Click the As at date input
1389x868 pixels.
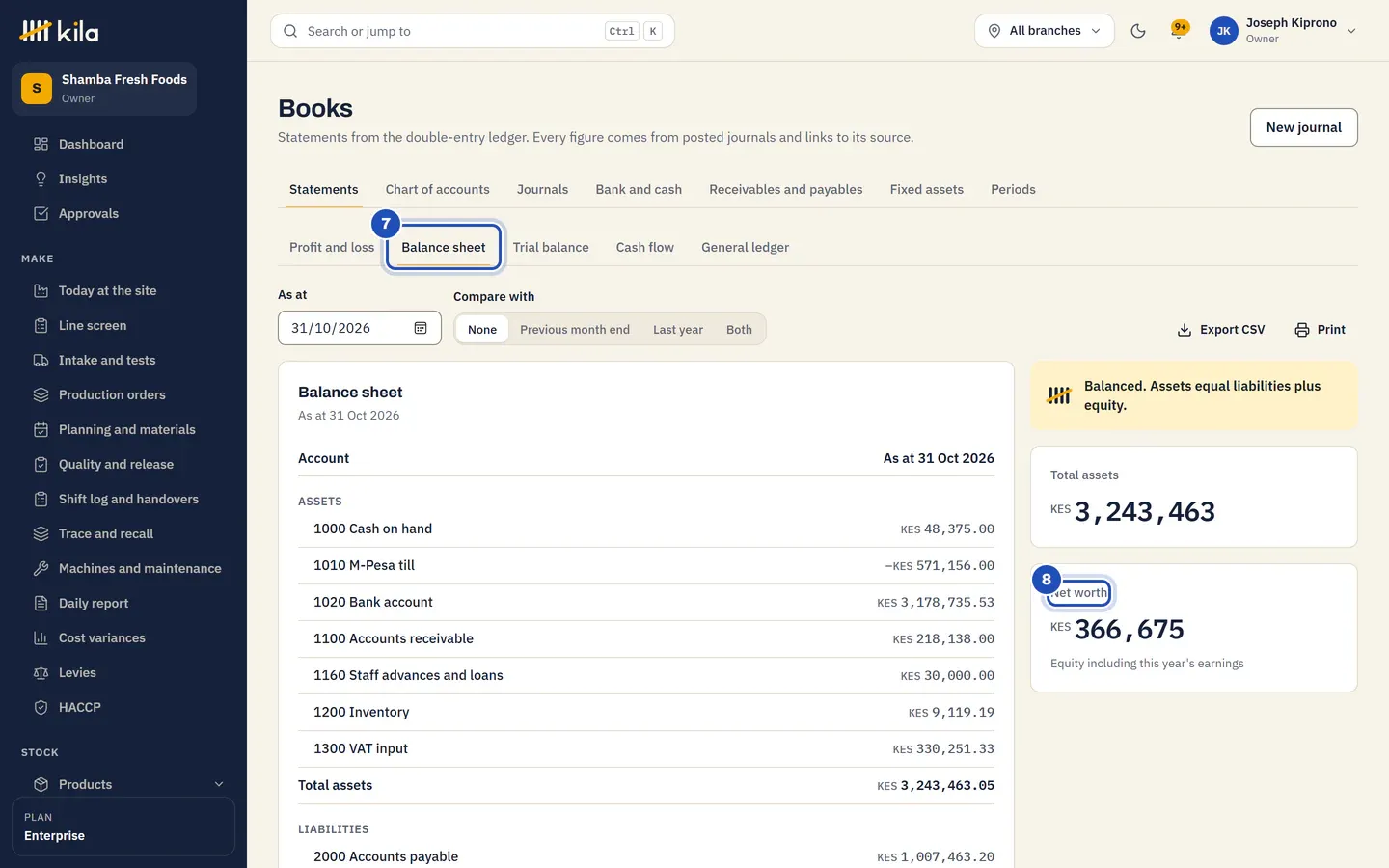[360, 328]
